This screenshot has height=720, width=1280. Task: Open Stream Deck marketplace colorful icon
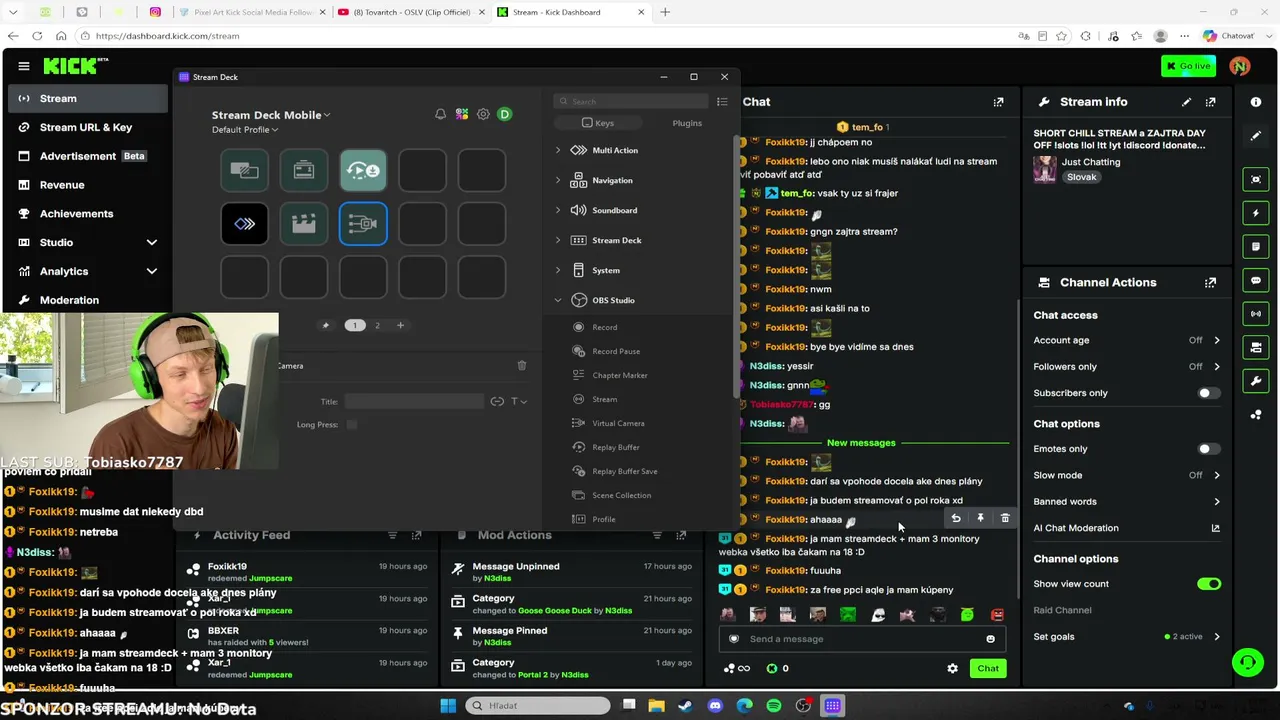(x=462, y=114)
